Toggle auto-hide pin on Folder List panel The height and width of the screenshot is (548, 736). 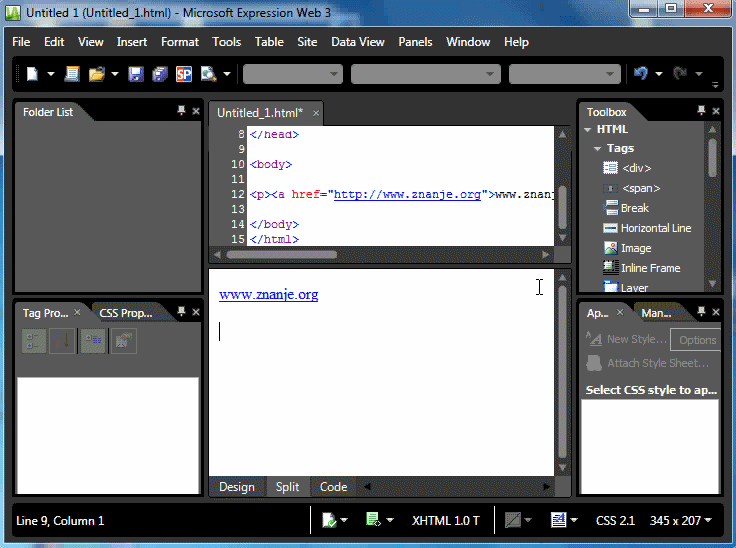tap(181, 111)
